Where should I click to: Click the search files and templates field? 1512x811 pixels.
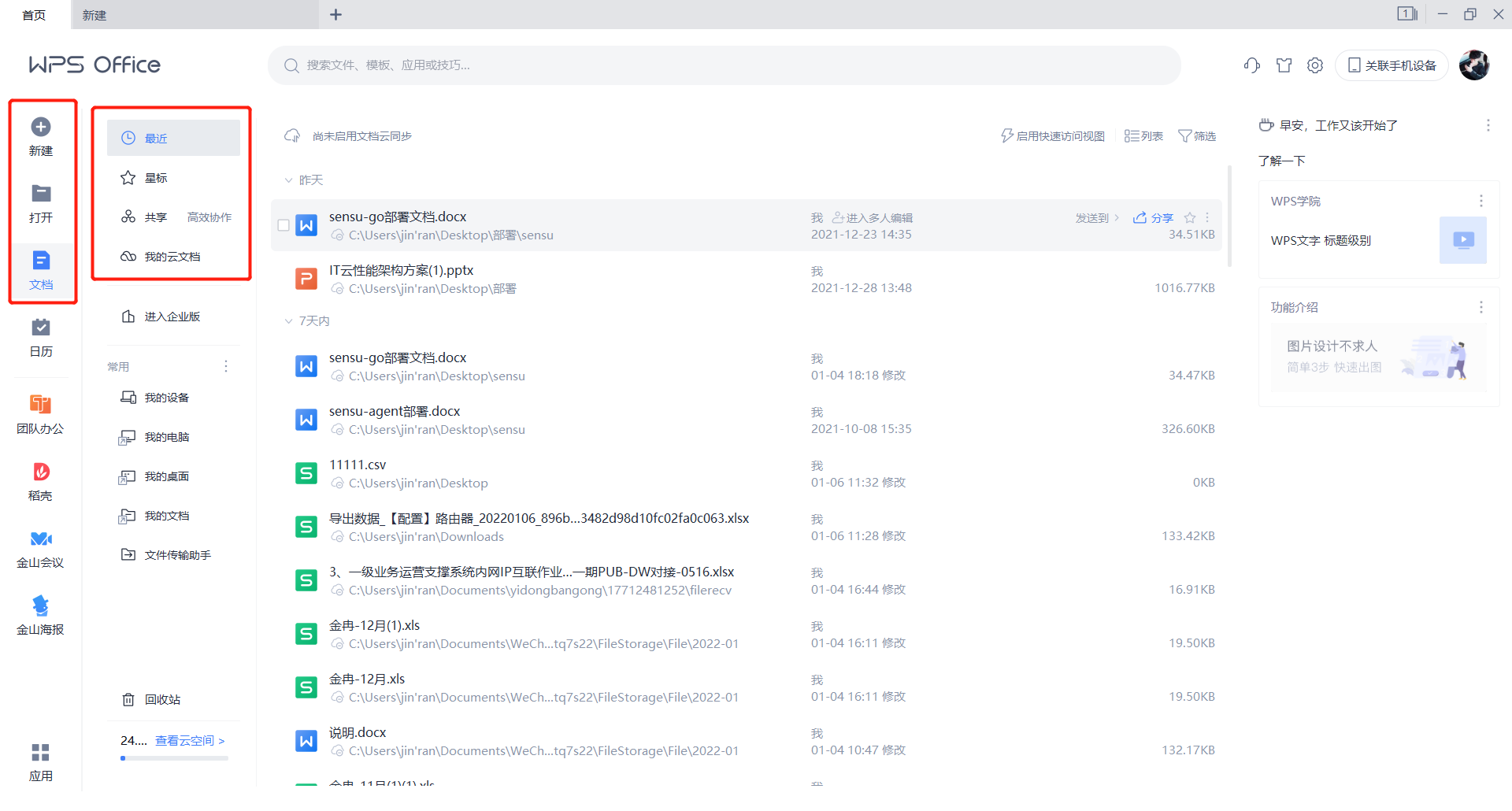(724, 65)
